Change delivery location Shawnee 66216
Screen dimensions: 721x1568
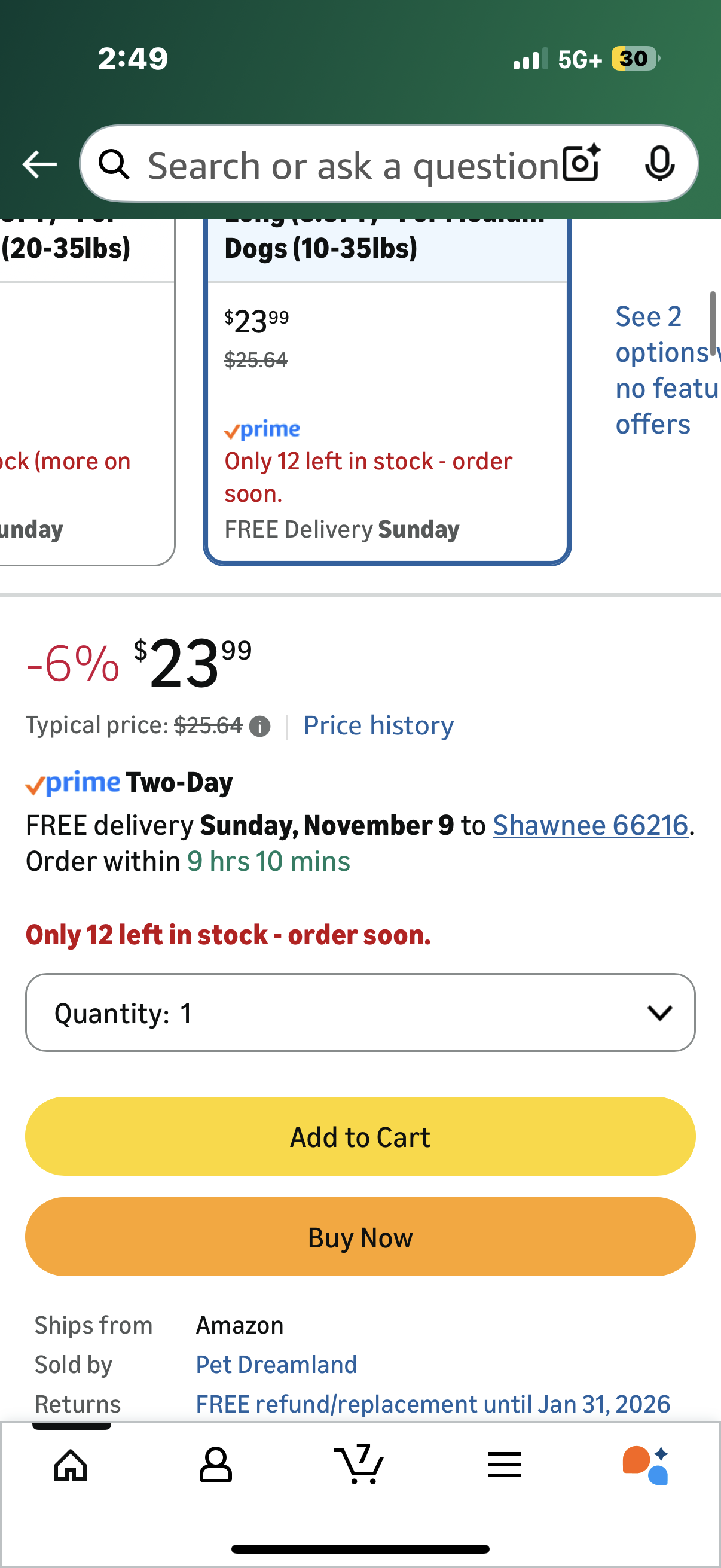pos(590,825)
